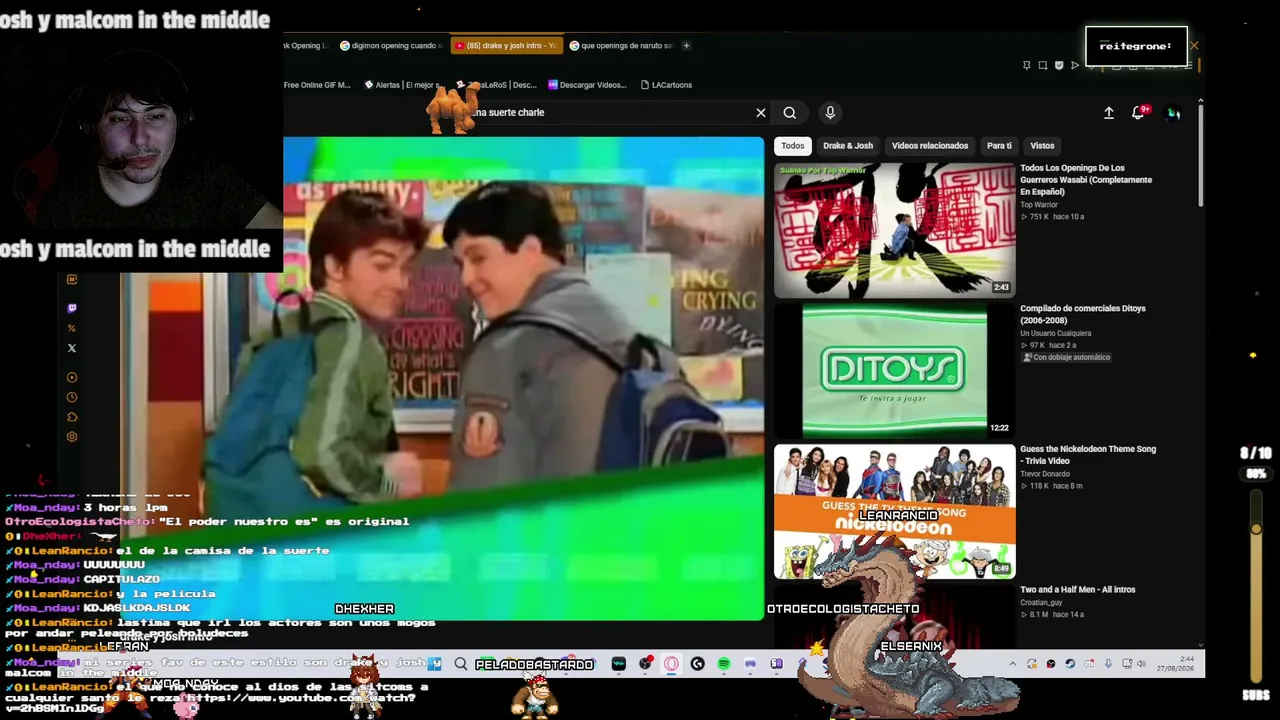Switch to 'que openings de naruto' tab
This screenshot has height=720, width=1280.
621,45
